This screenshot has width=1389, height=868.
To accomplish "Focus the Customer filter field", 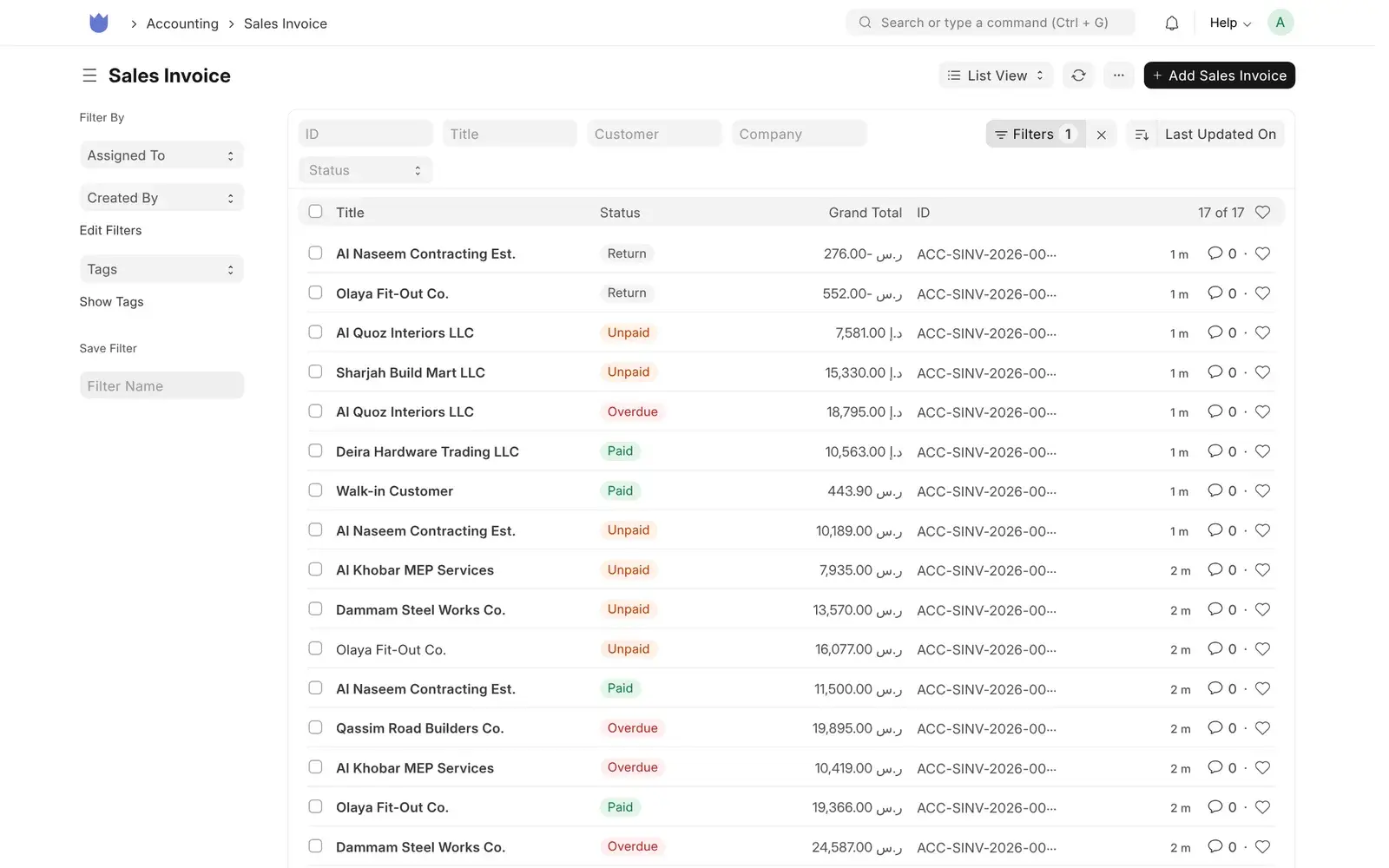I will [655, 134].
